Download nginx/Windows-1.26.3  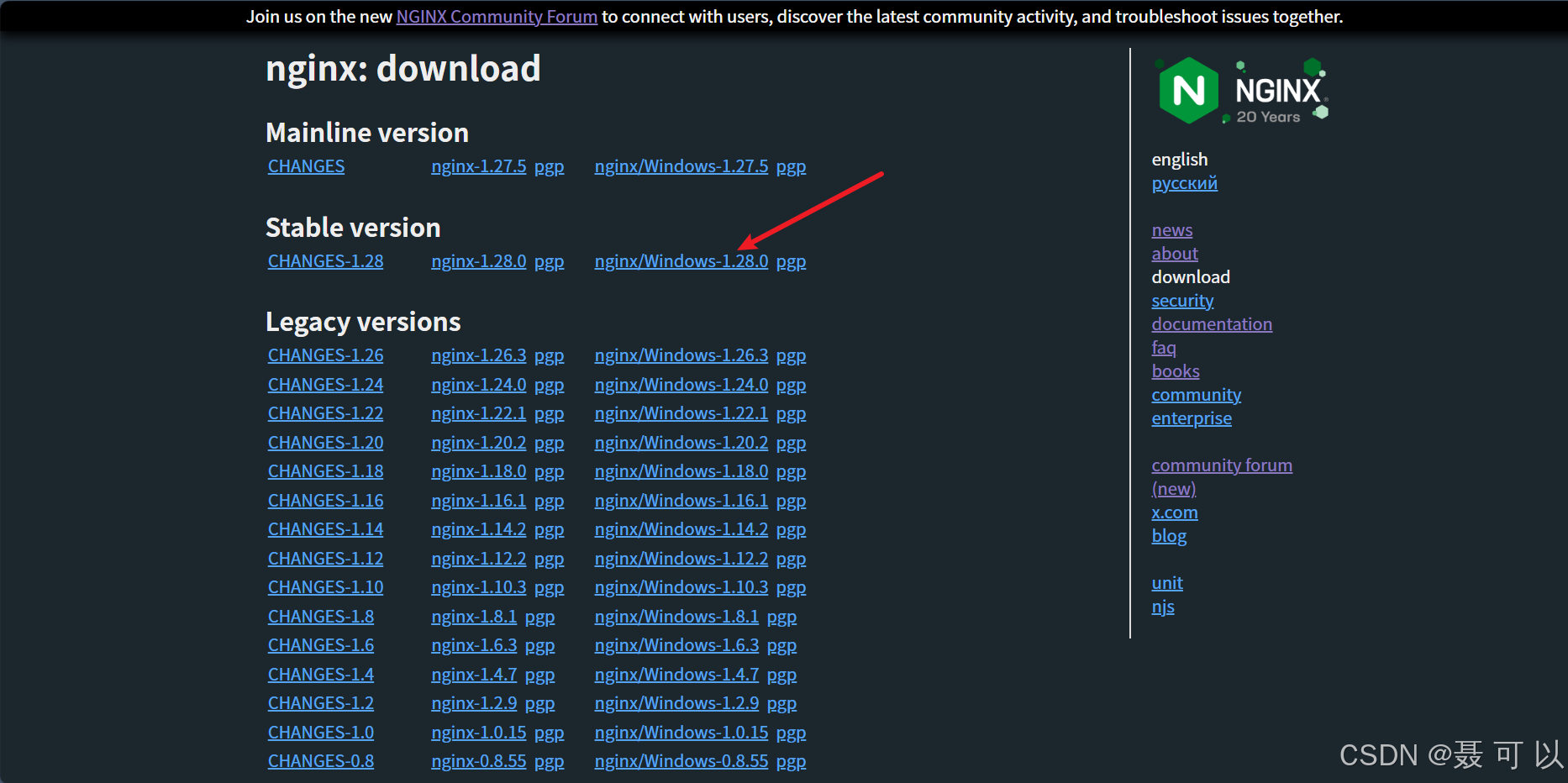point(681,355)
